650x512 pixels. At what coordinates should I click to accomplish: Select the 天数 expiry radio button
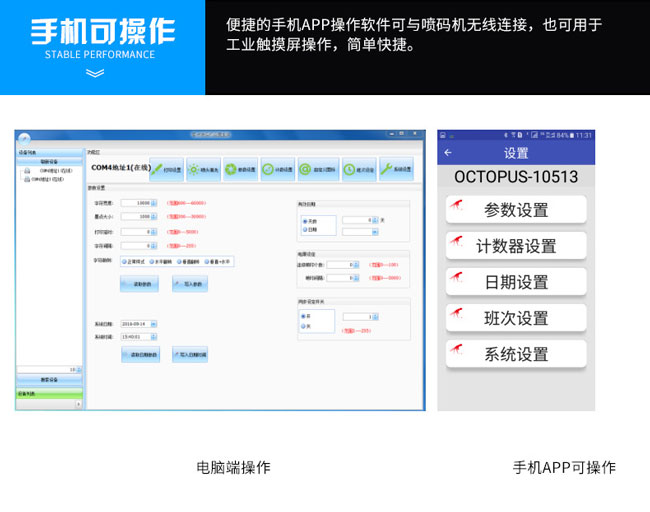(x=305, y=219)
